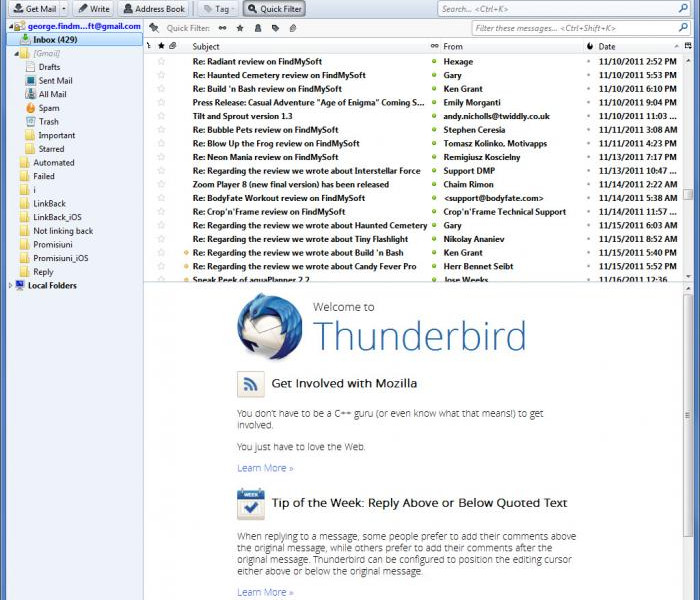Viewport: 700px width, 600px height.
Task: Click the start page scrollbar thumb
Action: [688, 415]
